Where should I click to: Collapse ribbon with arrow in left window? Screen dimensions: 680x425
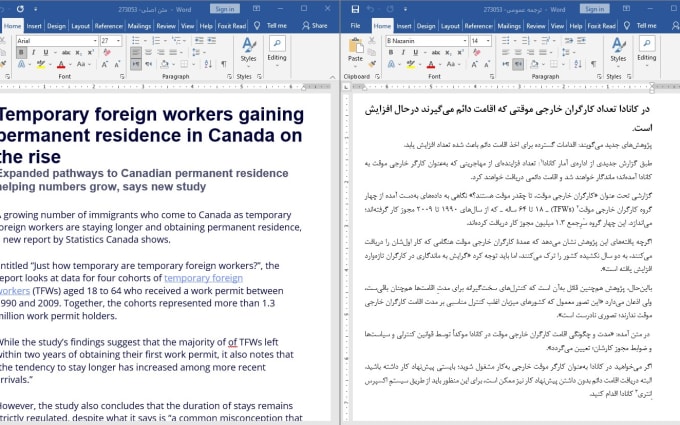tap(332, 77)
